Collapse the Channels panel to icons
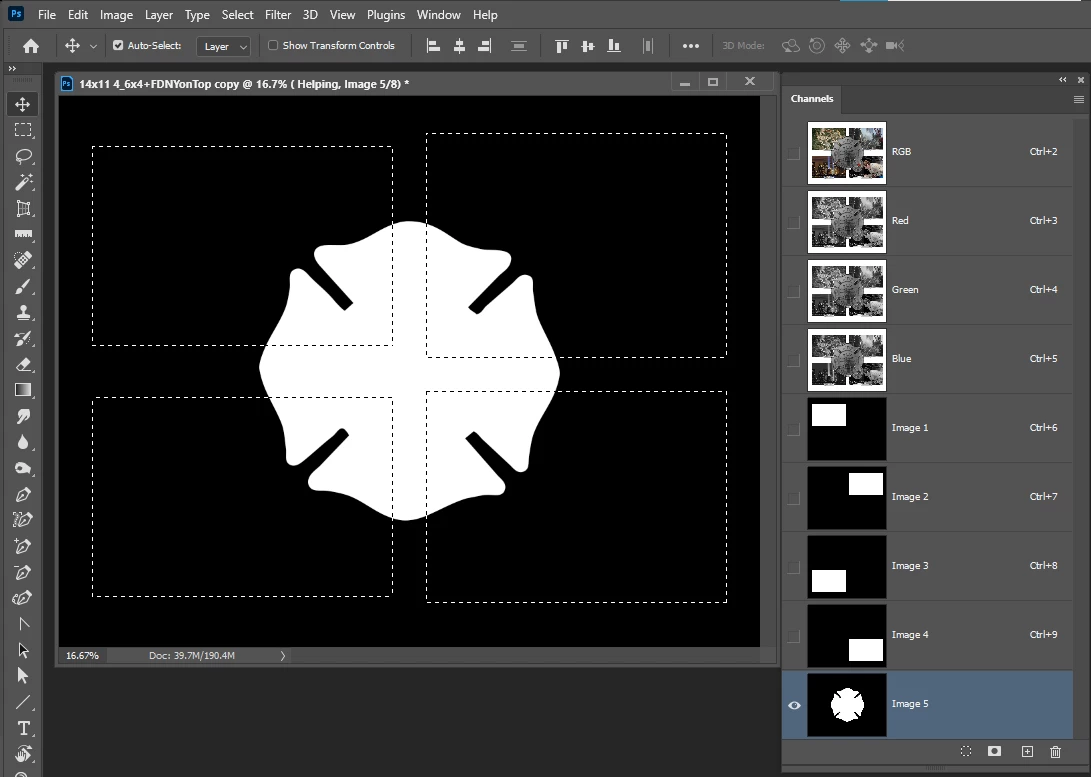This screenshot has height=777, width=1091. pyautogui.click(x=1062, y=80)
